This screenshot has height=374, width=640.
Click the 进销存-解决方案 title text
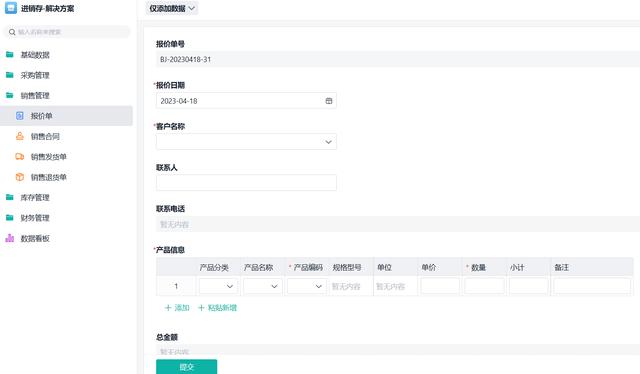click(x=47, y=8)
